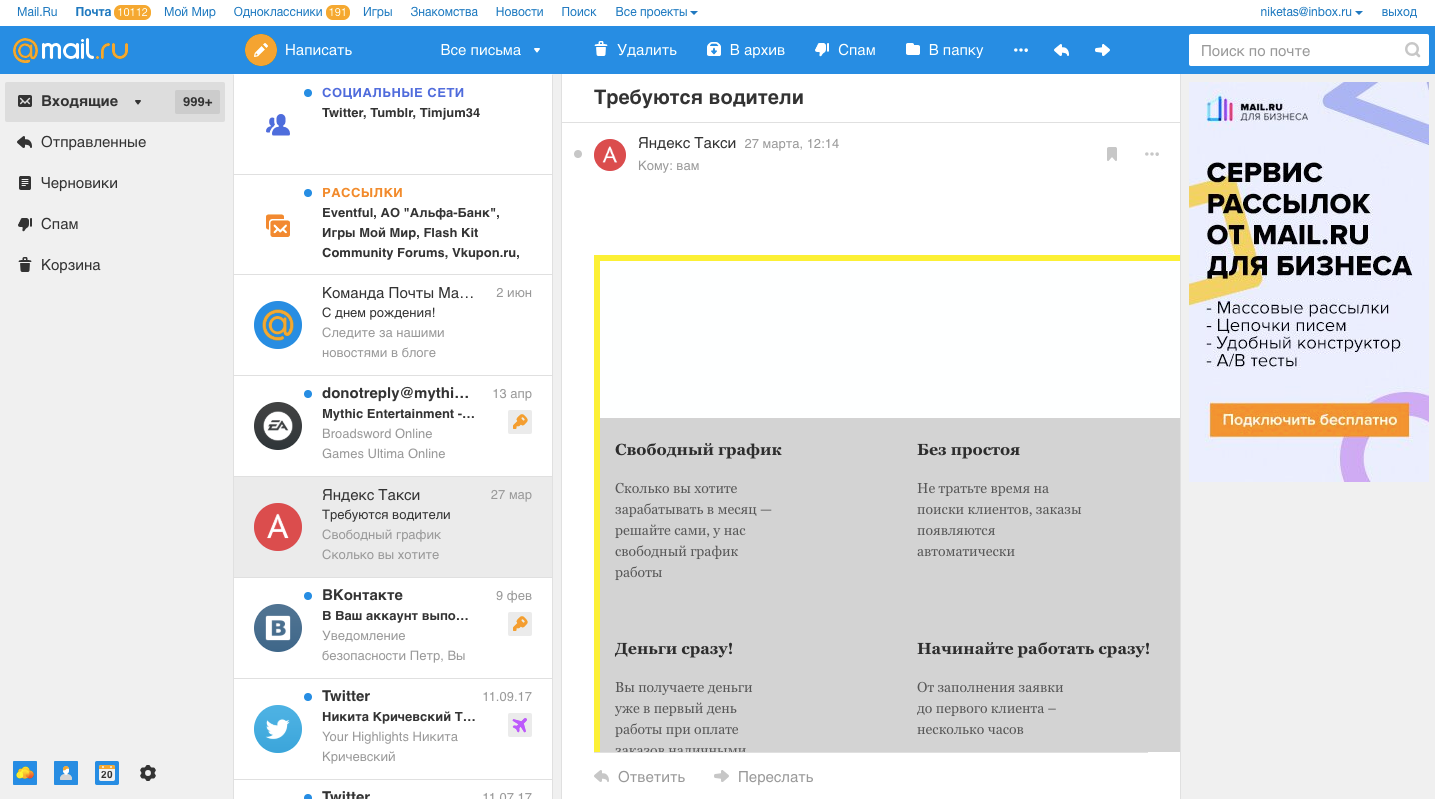The image size is (1435, 799).
Task: Click Подключить бесплатно ad button
Action: pos(1309,420)
